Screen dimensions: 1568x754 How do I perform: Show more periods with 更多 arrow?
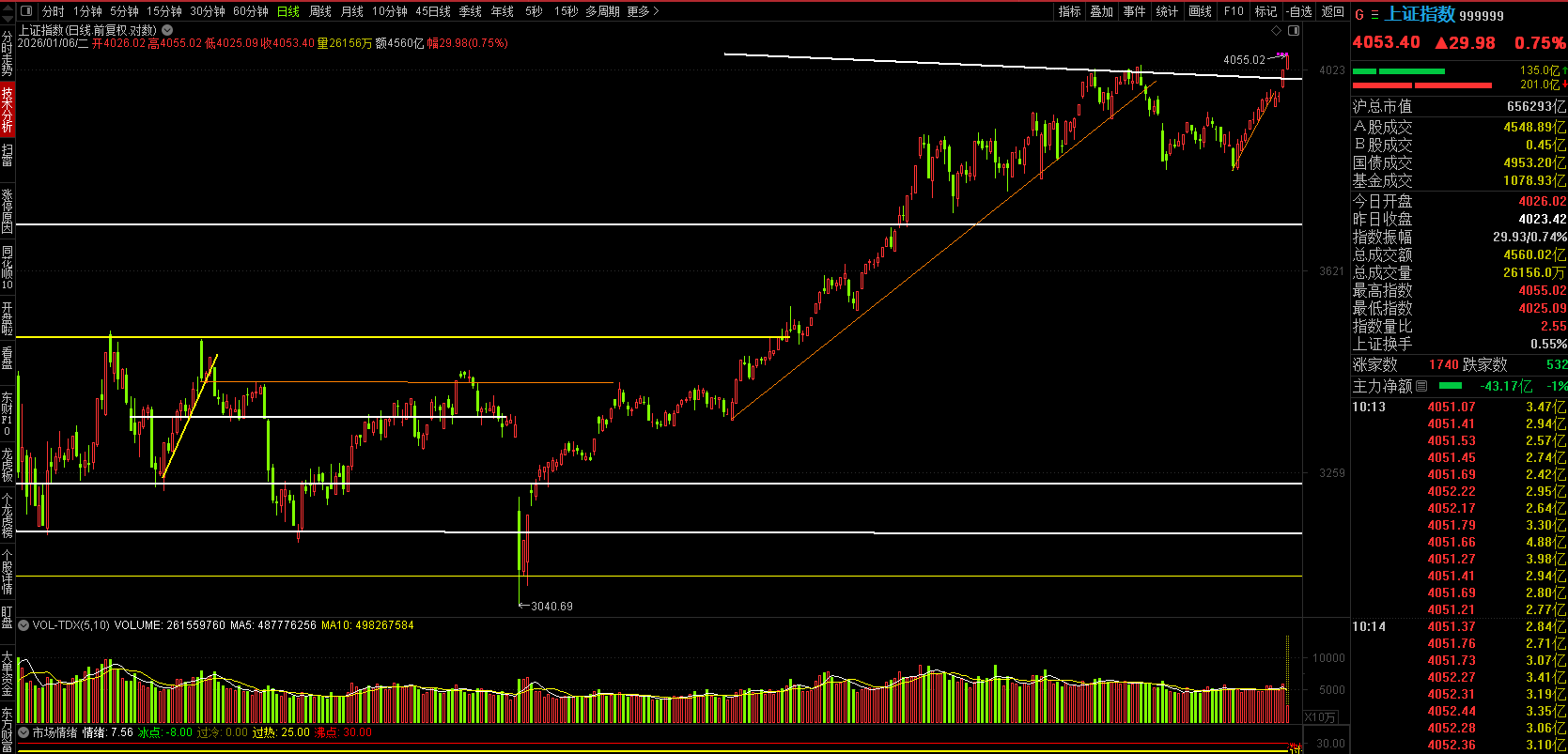643,11
